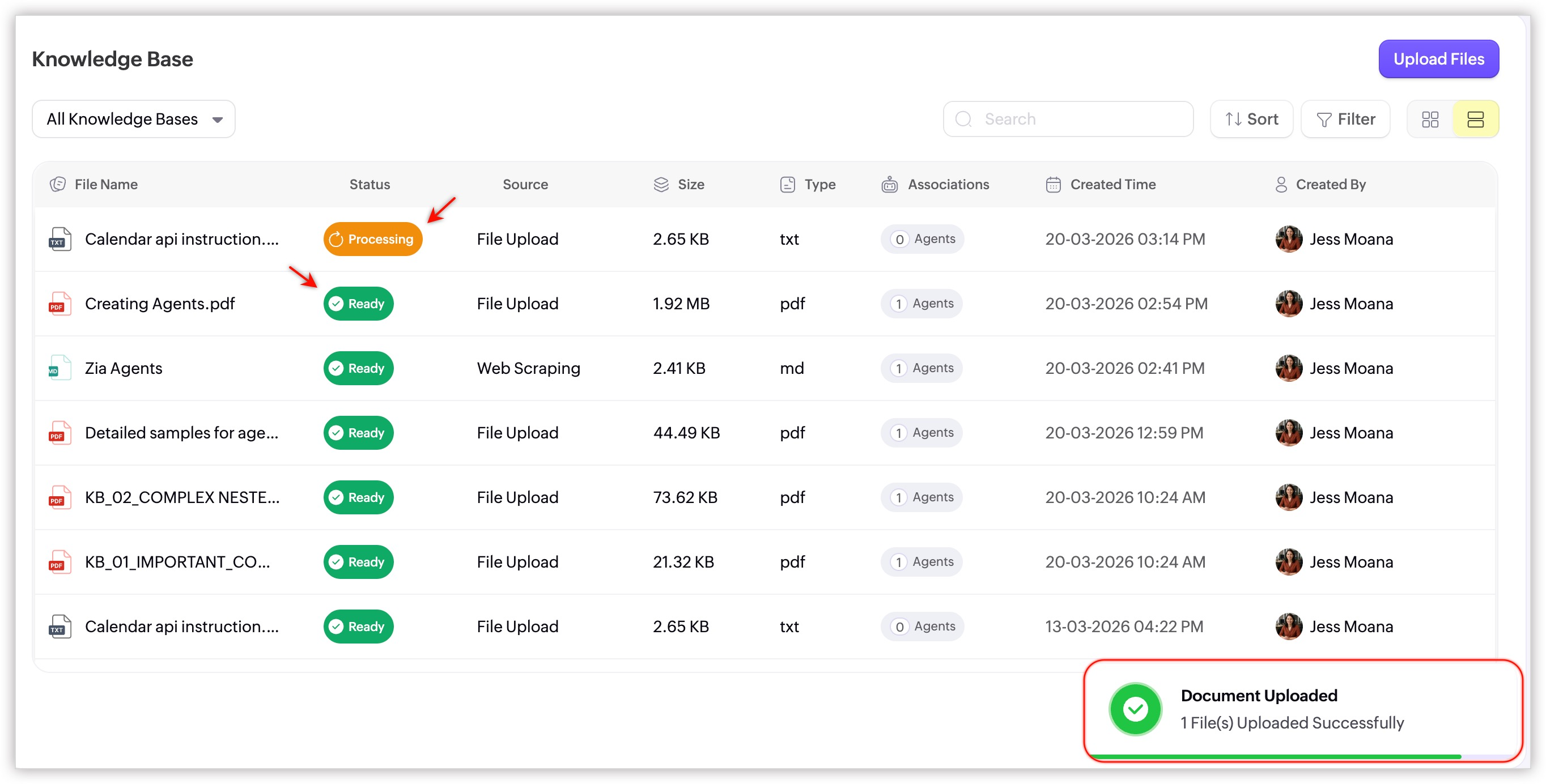Click the orange Processing status badge
Image resolution: width=1546 pixels, height=784 pixels.
[373, 240]
